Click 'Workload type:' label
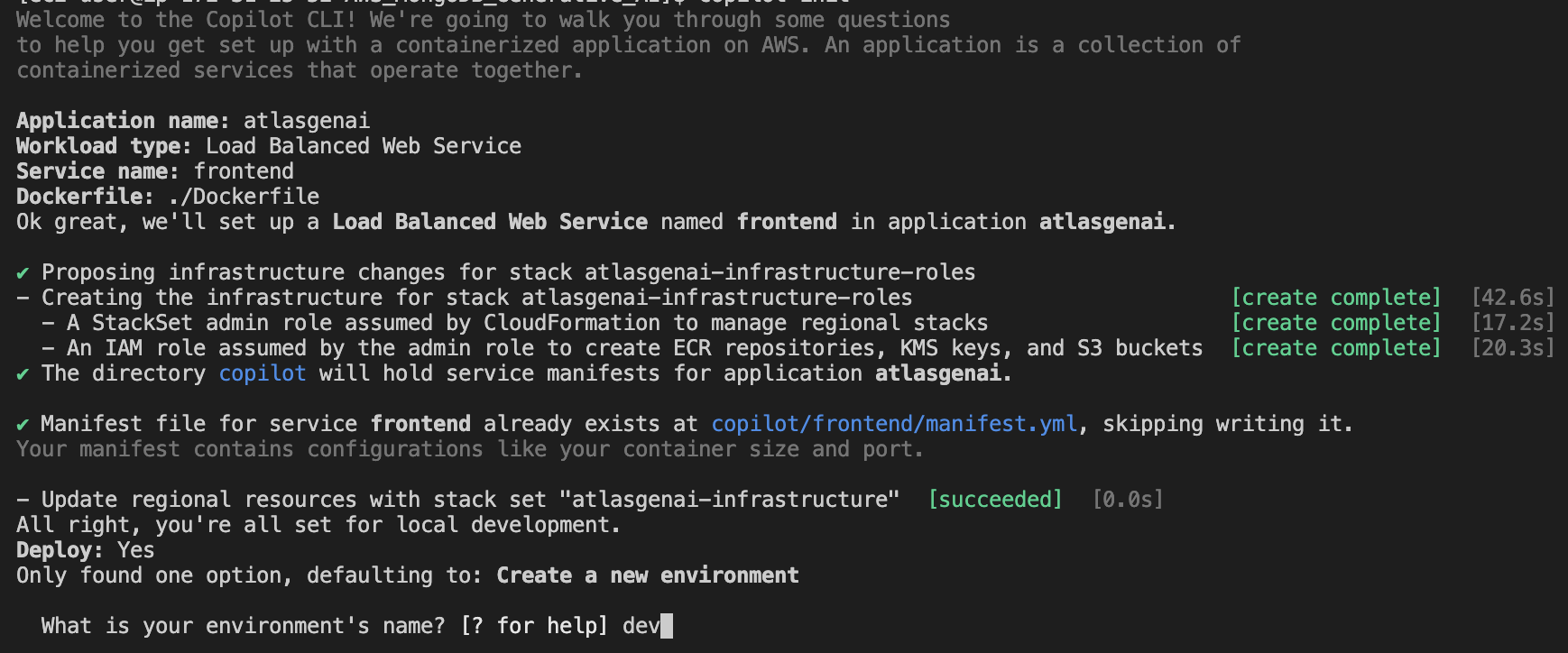 (105, 146)
